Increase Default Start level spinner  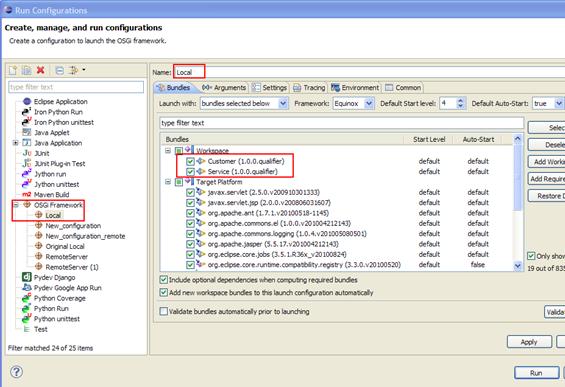tap(460, 101)
